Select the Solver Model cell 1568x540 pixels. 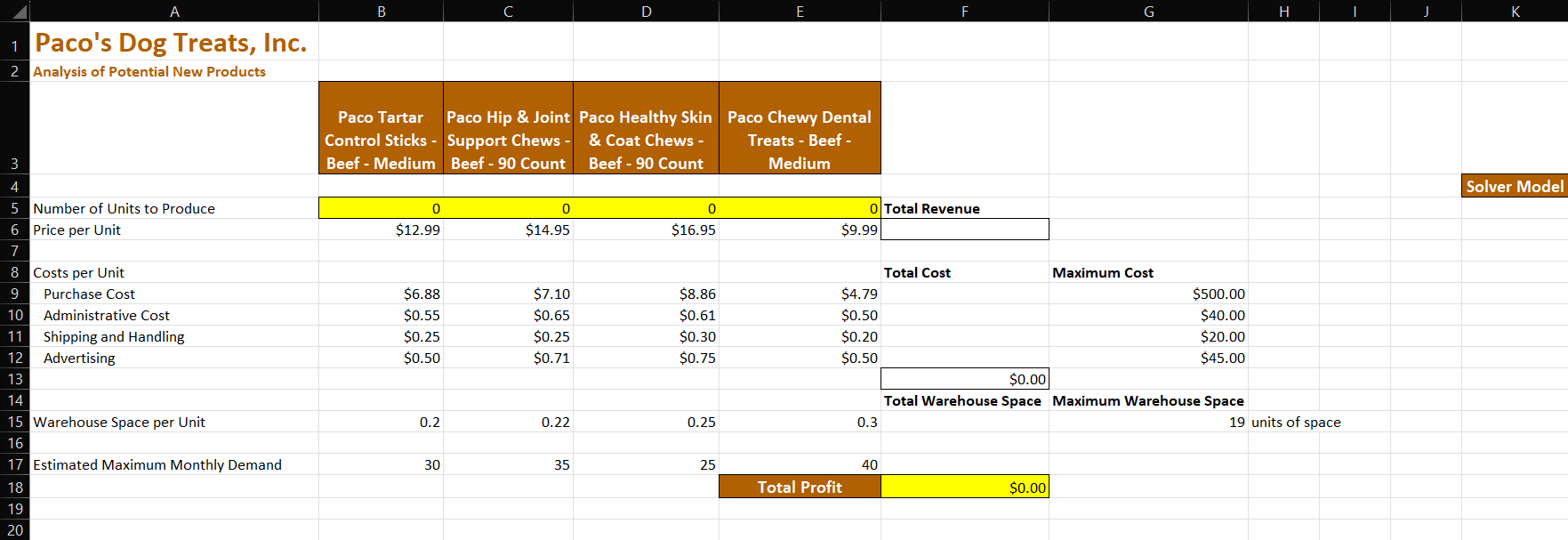coord(1515,186)
